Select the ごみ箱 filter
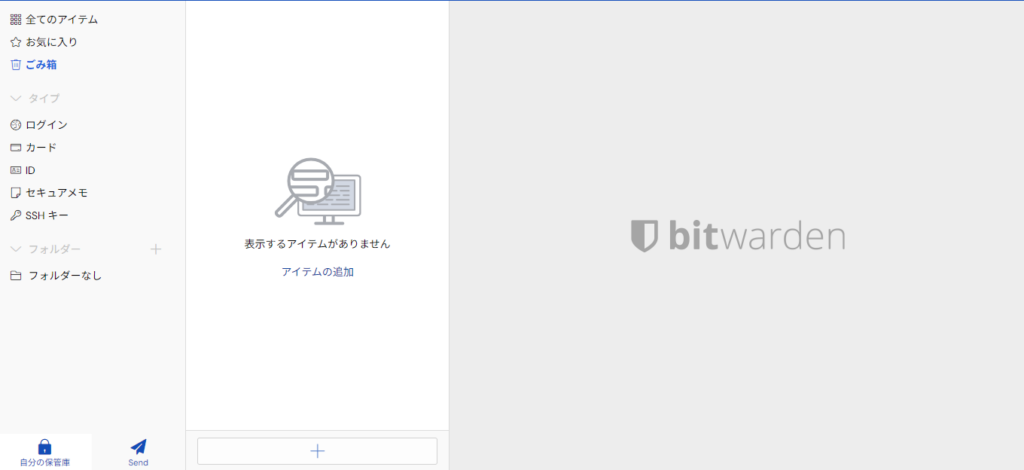The image size is (1024, 470). coord(41,65)
